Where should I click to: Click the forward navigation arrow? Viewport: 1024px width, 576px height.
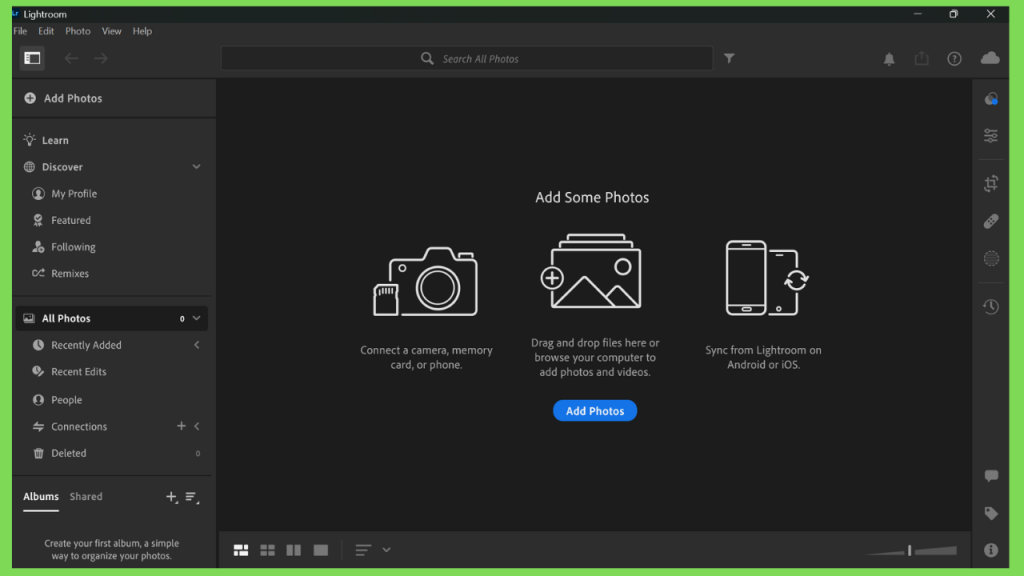101,59
